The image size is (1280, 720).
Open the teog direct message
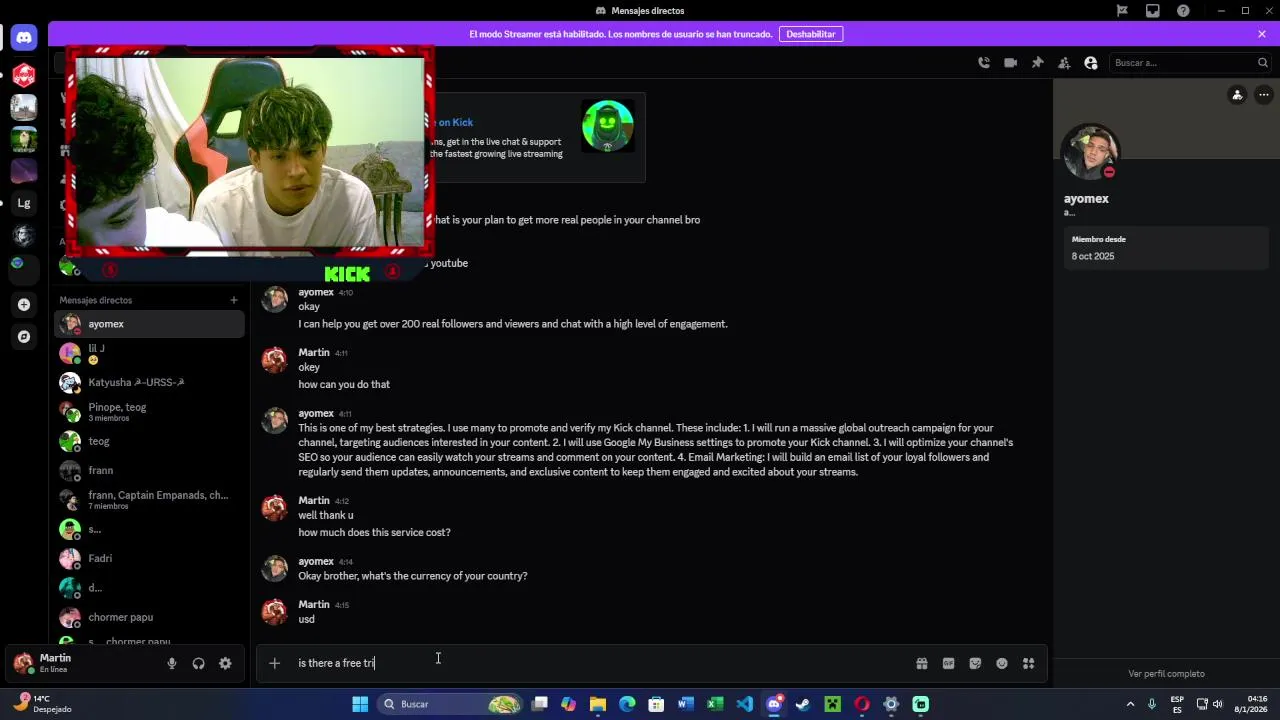tap(149, 441)
